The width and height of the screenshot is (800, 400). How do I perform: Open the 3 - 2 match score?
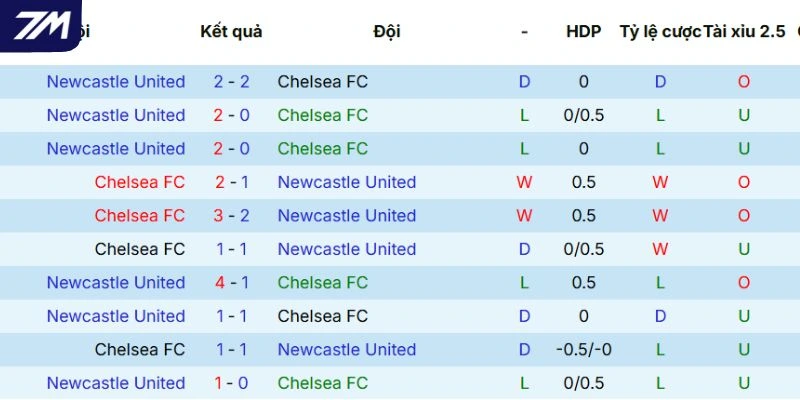click(x=232, y=216)
